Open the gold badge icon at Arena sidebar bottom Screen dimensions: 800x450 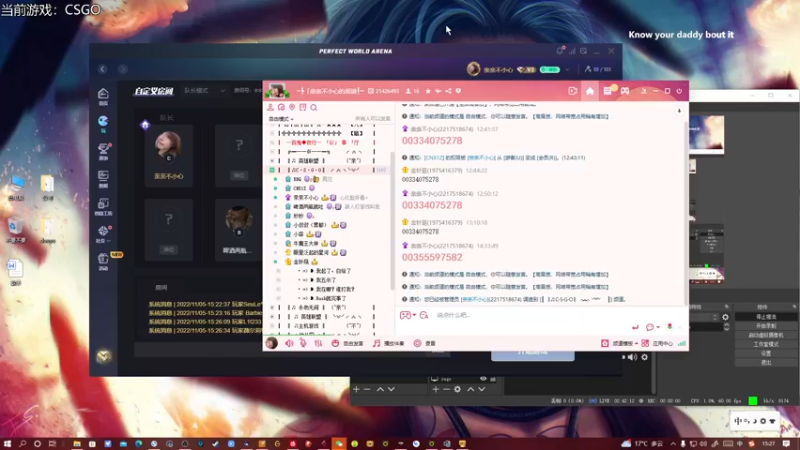click(104, 356)
